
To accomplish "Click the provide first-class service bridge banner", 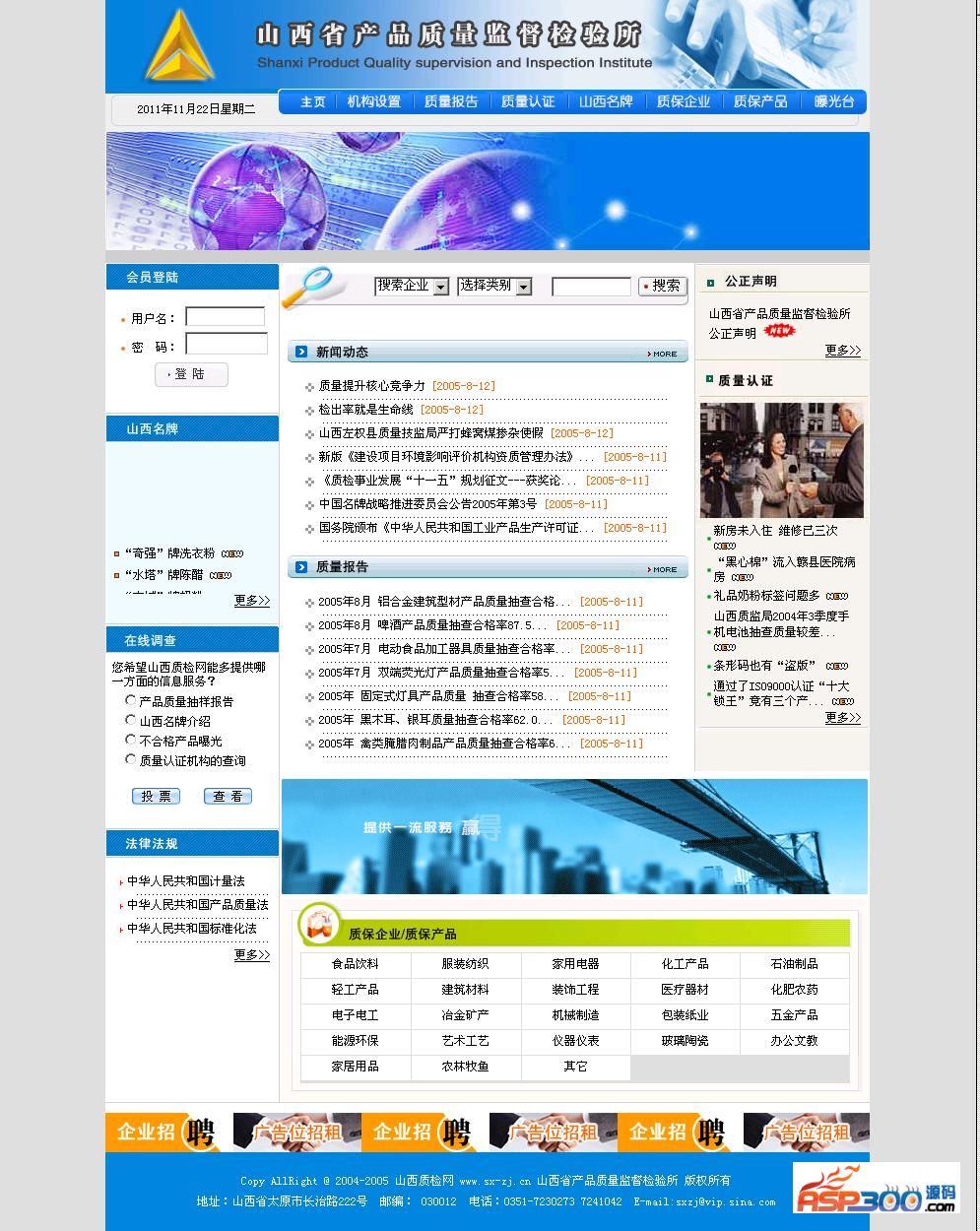I will point(574,836).
